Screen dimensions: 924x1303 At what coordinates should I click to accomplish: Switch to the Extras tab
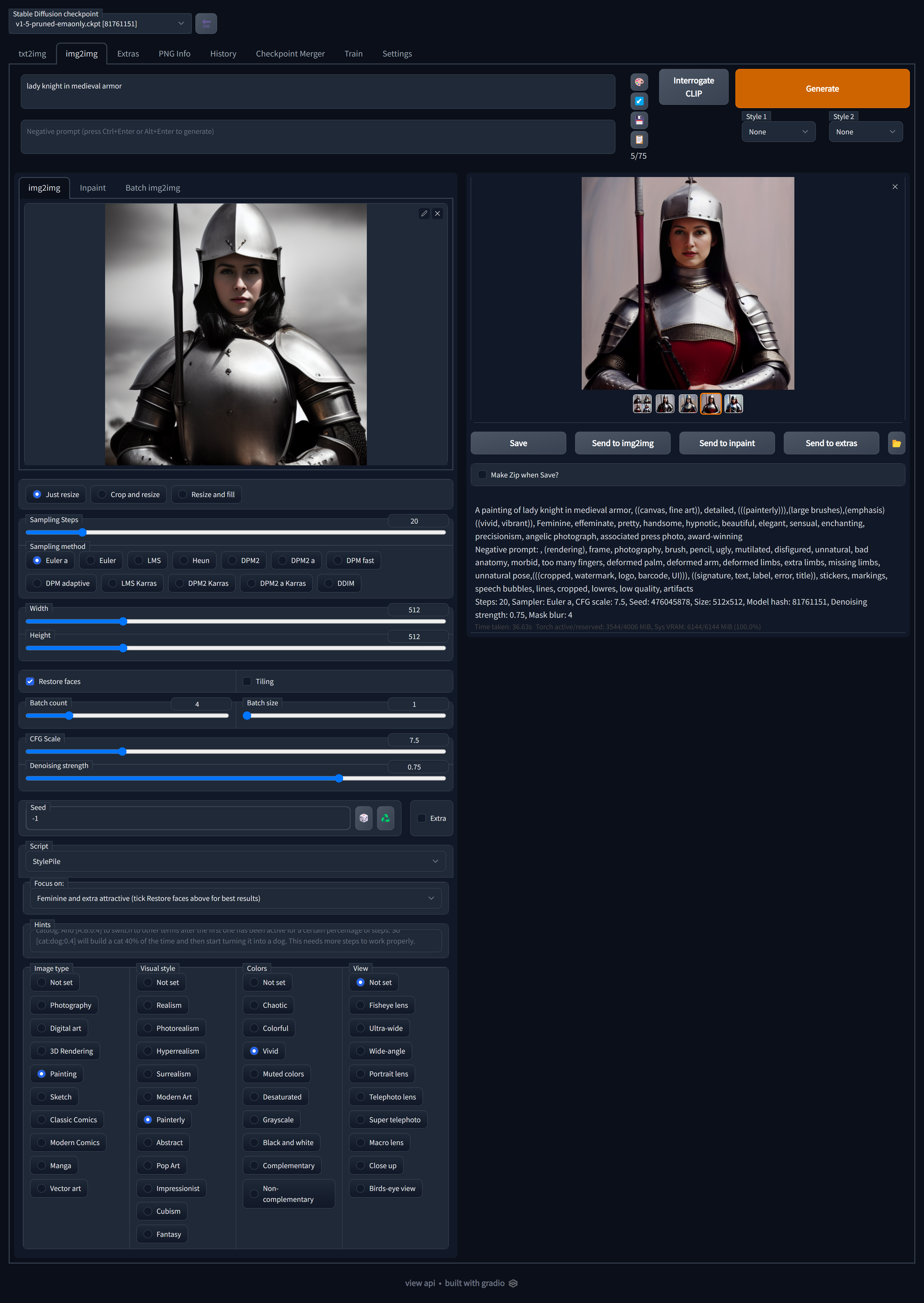click(128, 54)
